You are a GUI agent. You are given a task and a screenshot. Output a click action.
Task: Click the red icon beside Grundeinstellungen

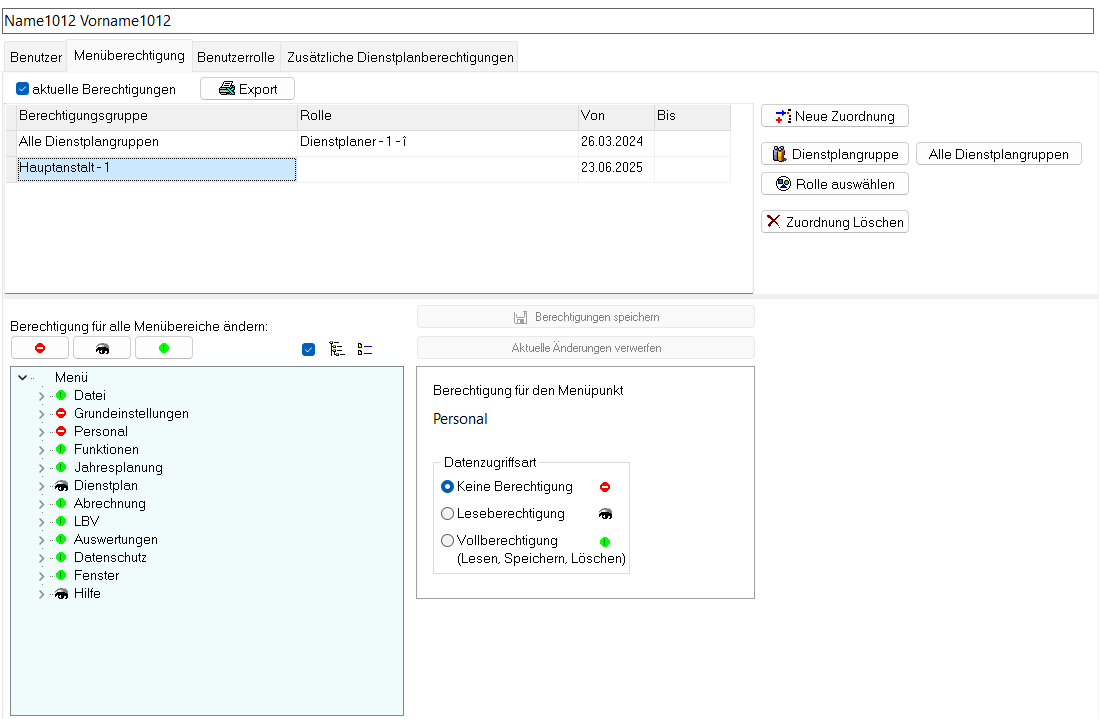61,414
